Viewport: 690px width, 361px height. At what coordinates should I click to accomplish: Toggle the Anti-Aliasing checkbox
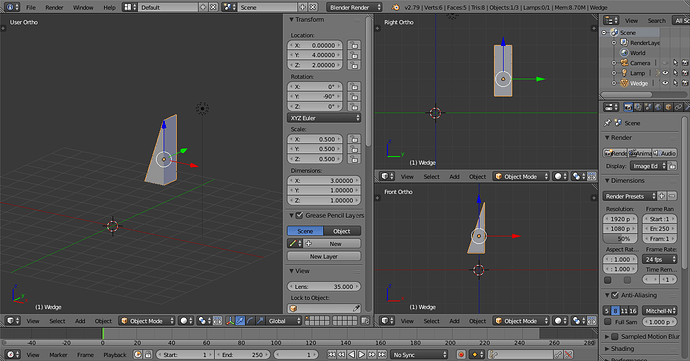click(x=615, y=295)
